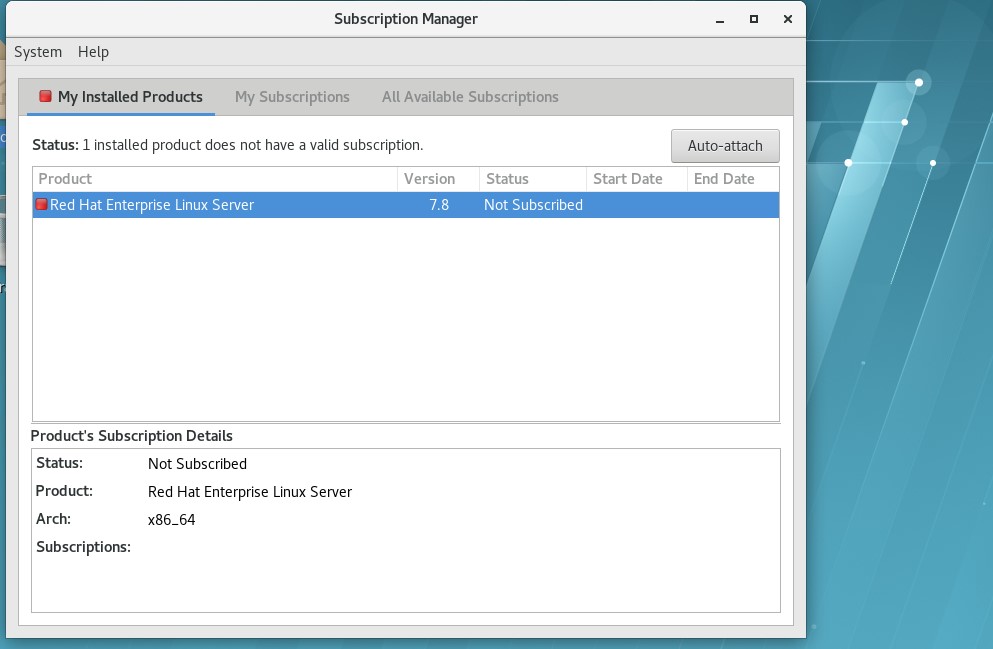Click the Not Subscribed cell in table row
The width and height of the screenshot is (993, 649).
(533, 205)
